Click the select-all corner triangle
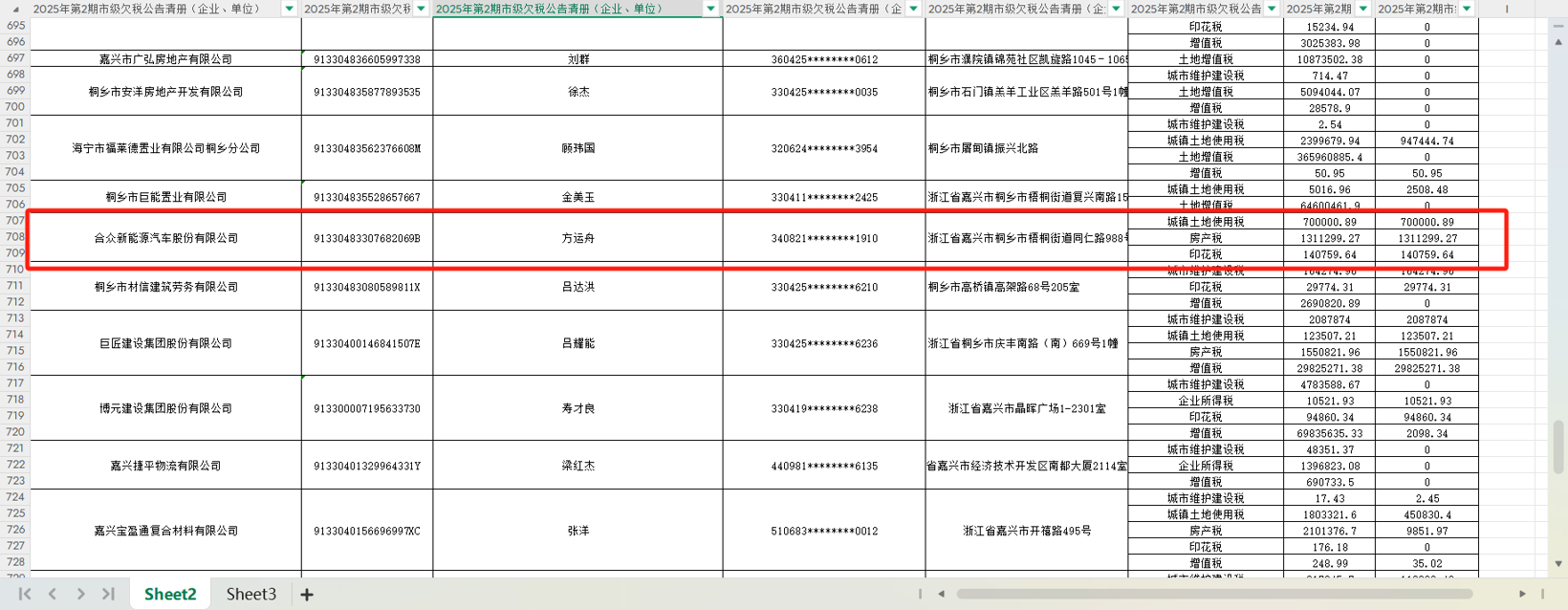Screen dimensions: 1568x610 click(15, 9)
